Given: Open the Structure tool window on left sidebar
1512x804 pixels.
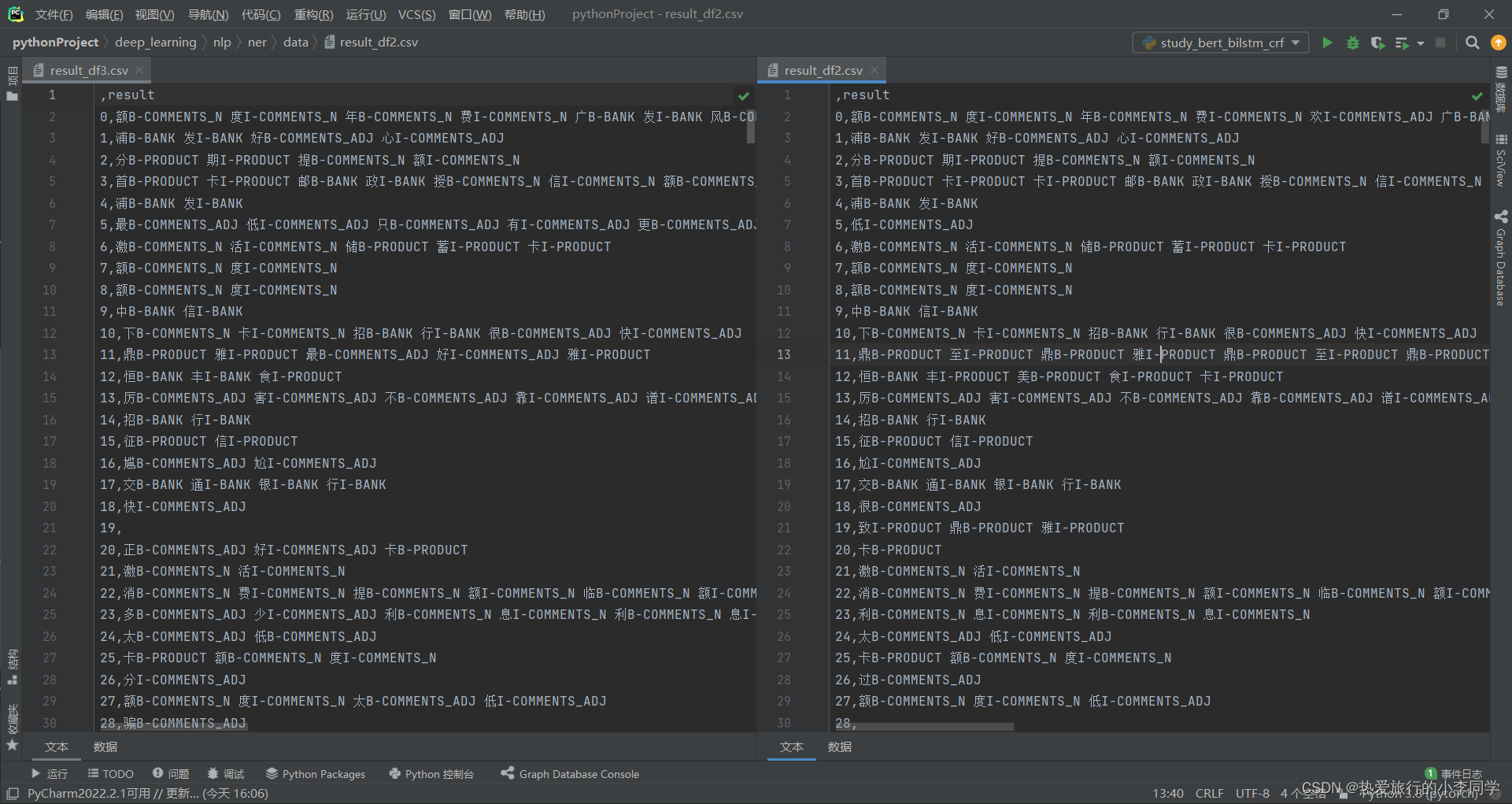Looking at the screenshot, I should 12,667.
